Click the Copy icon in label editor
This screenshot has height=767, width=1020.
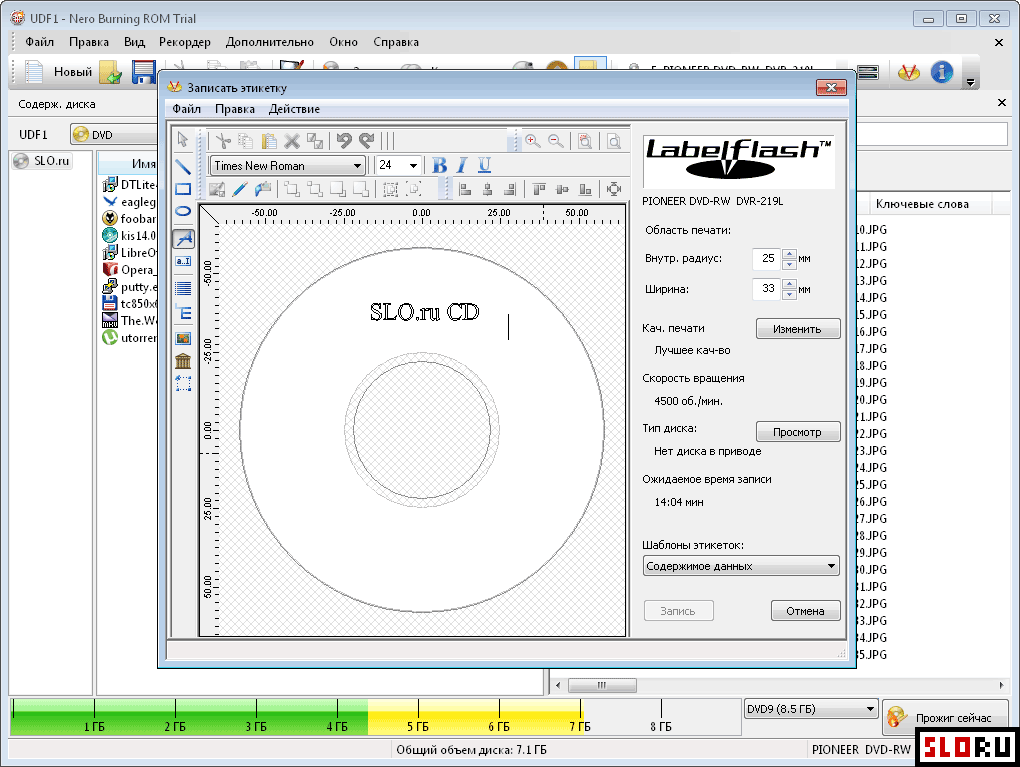(246, 141)
